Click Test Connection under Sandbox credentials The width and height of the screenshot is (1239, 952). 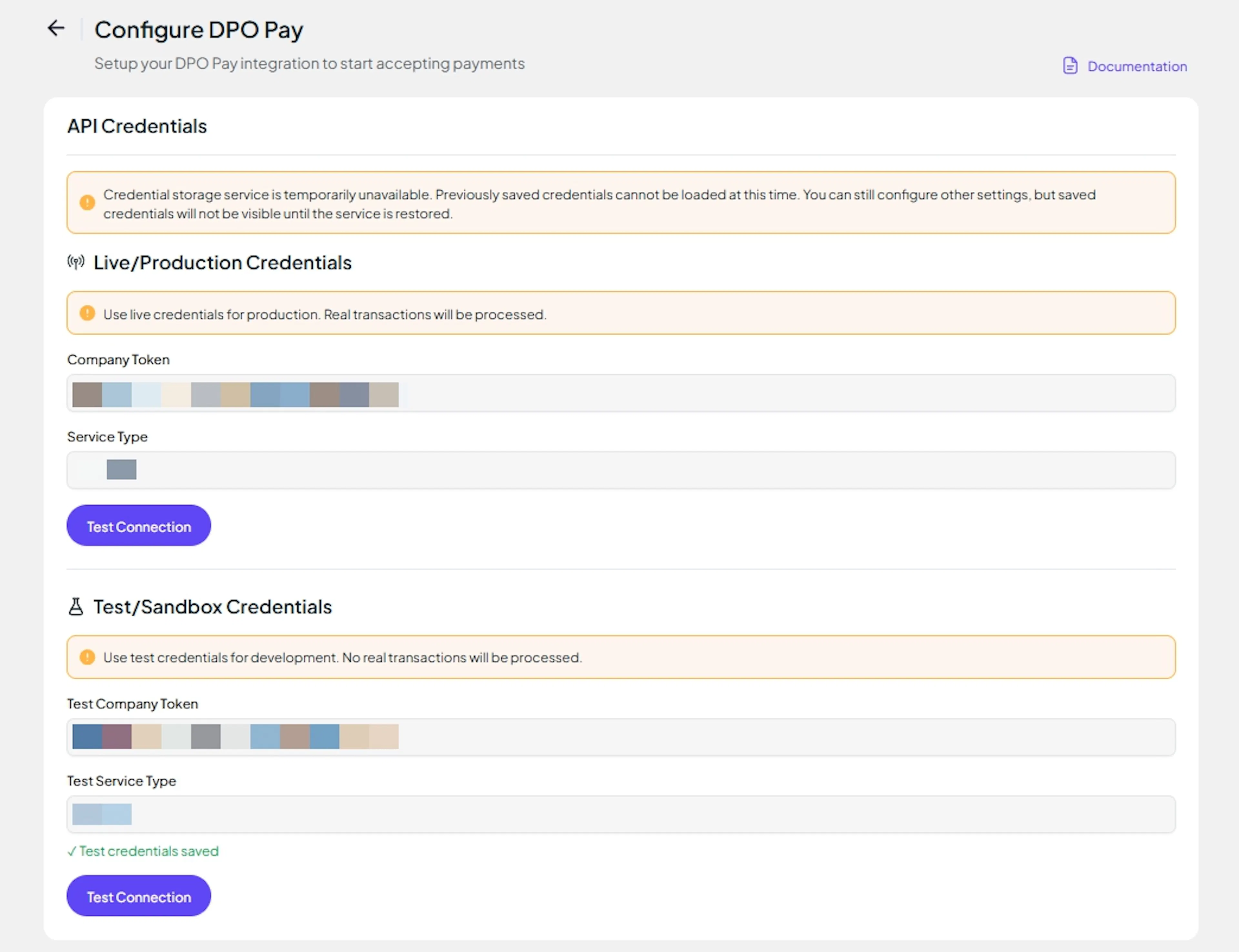[139, 896]
